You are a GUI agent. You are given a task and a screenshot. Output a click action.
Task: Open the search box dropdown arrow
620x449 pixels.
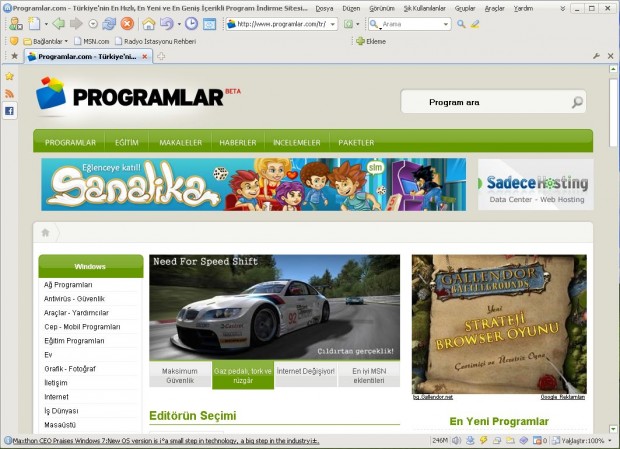(446, 24)
